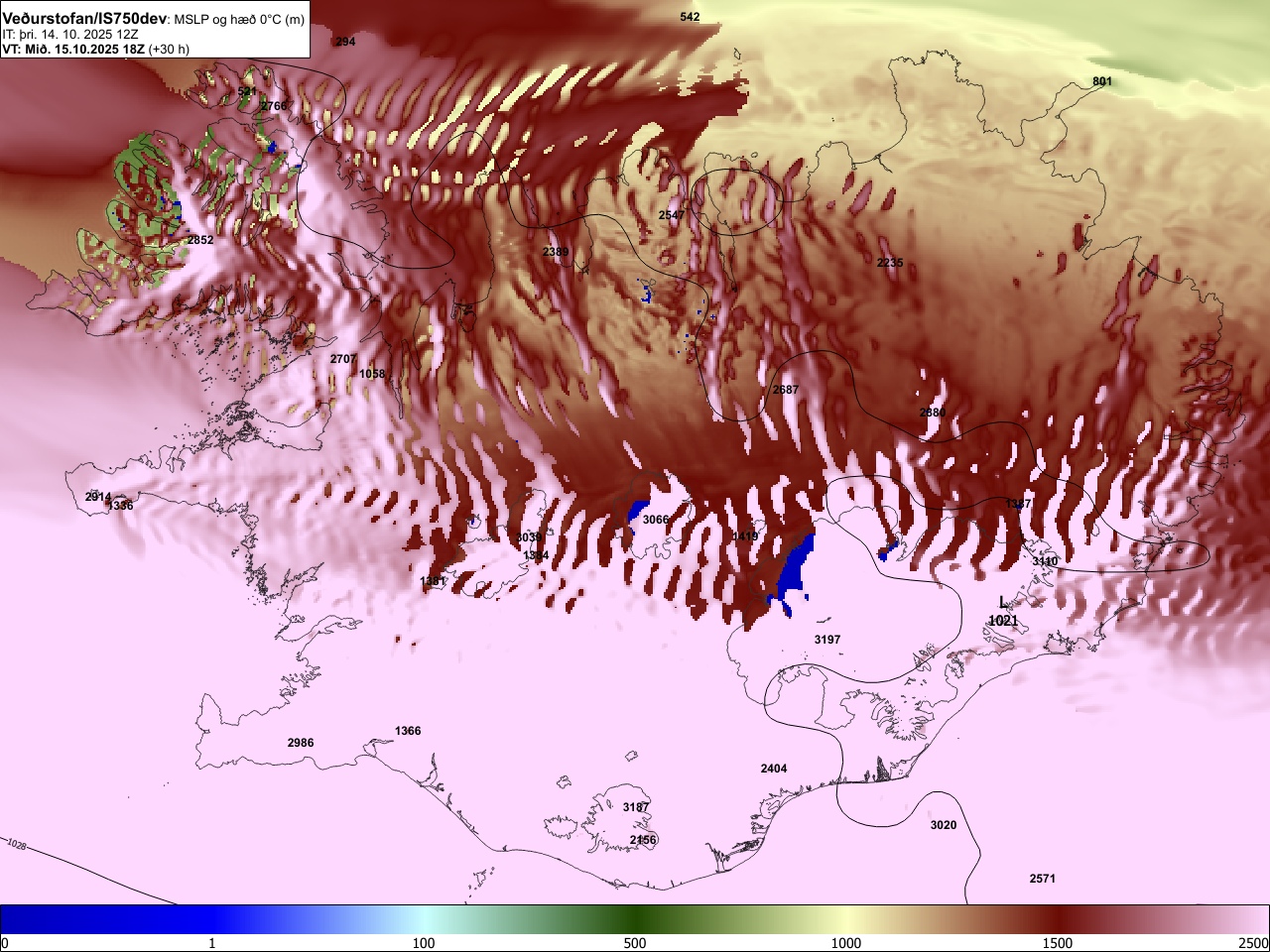
Task: Click the '(+30 h)' forecast offset text
Action: coord(169,49)
